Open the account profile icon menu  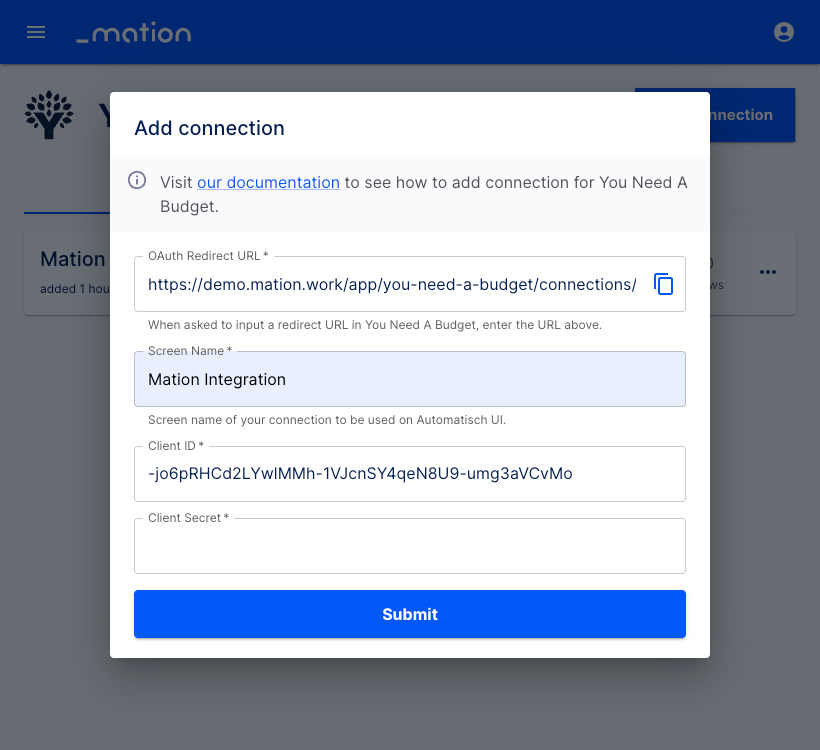pyautogui.click(x=783, y=32)
